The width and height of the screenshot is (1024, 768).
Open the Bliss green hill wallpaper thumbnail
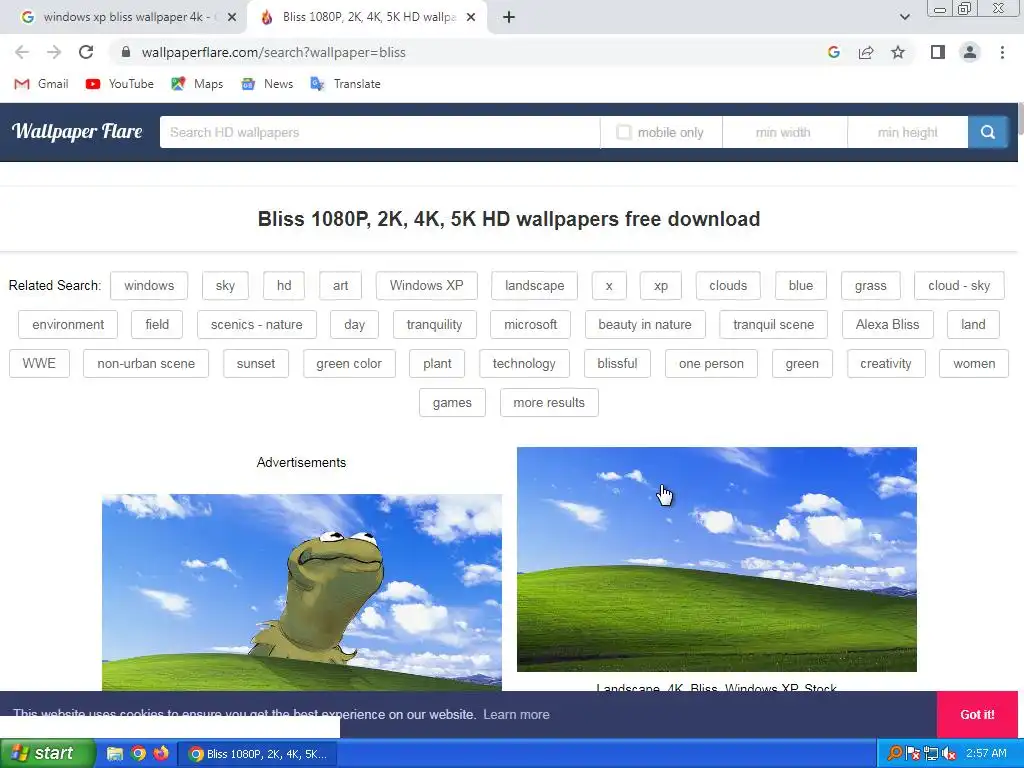pos(716,559)
